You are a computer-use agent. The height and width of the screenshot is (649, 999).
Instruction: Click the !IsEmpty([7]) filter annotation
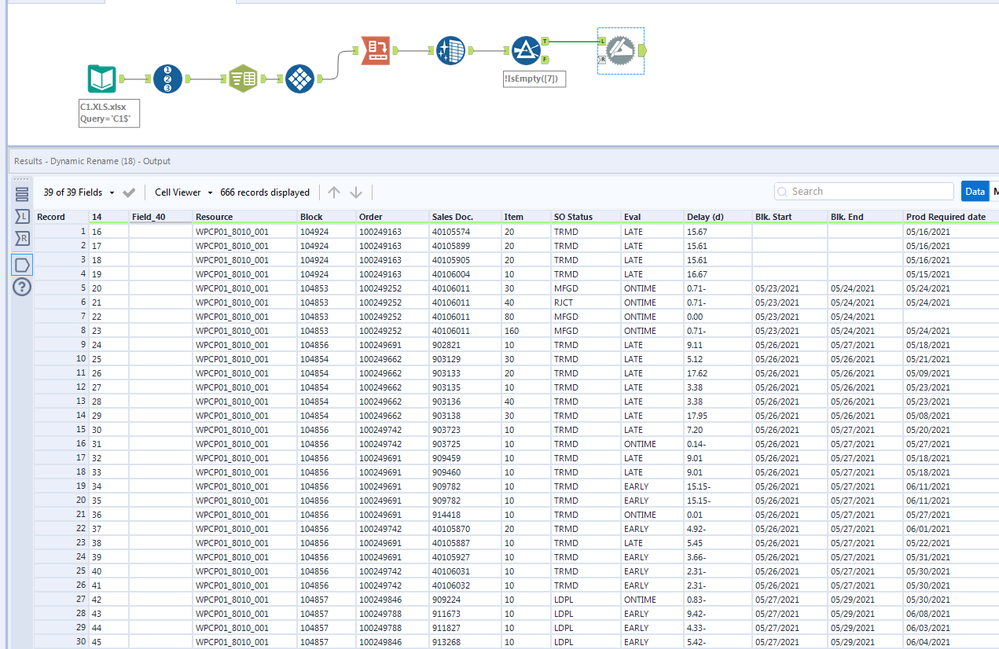[534, 78]
